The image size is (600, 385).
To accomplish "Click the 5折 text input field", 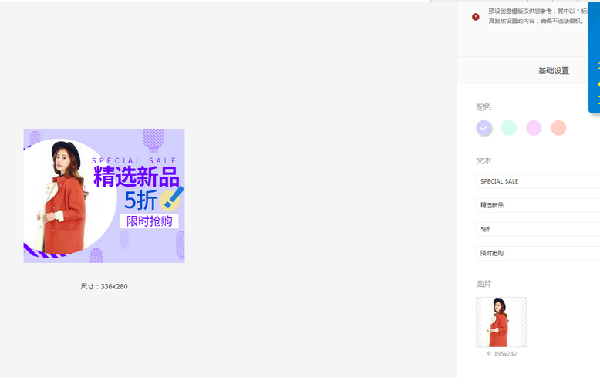I will click(538, 229).
